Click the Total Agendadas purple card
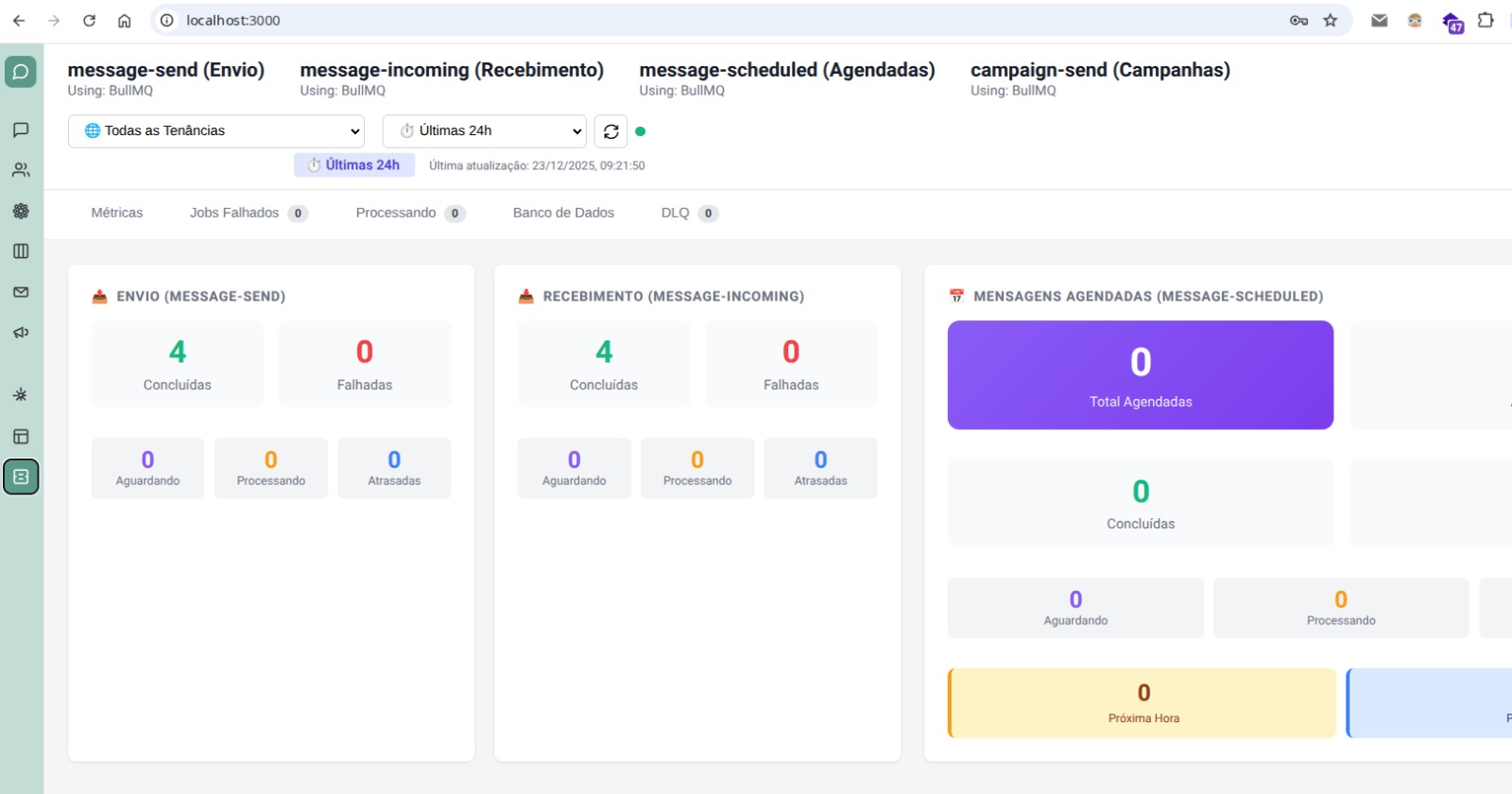The width and height of the screenshot is (1512, 794). [1141, 375]
